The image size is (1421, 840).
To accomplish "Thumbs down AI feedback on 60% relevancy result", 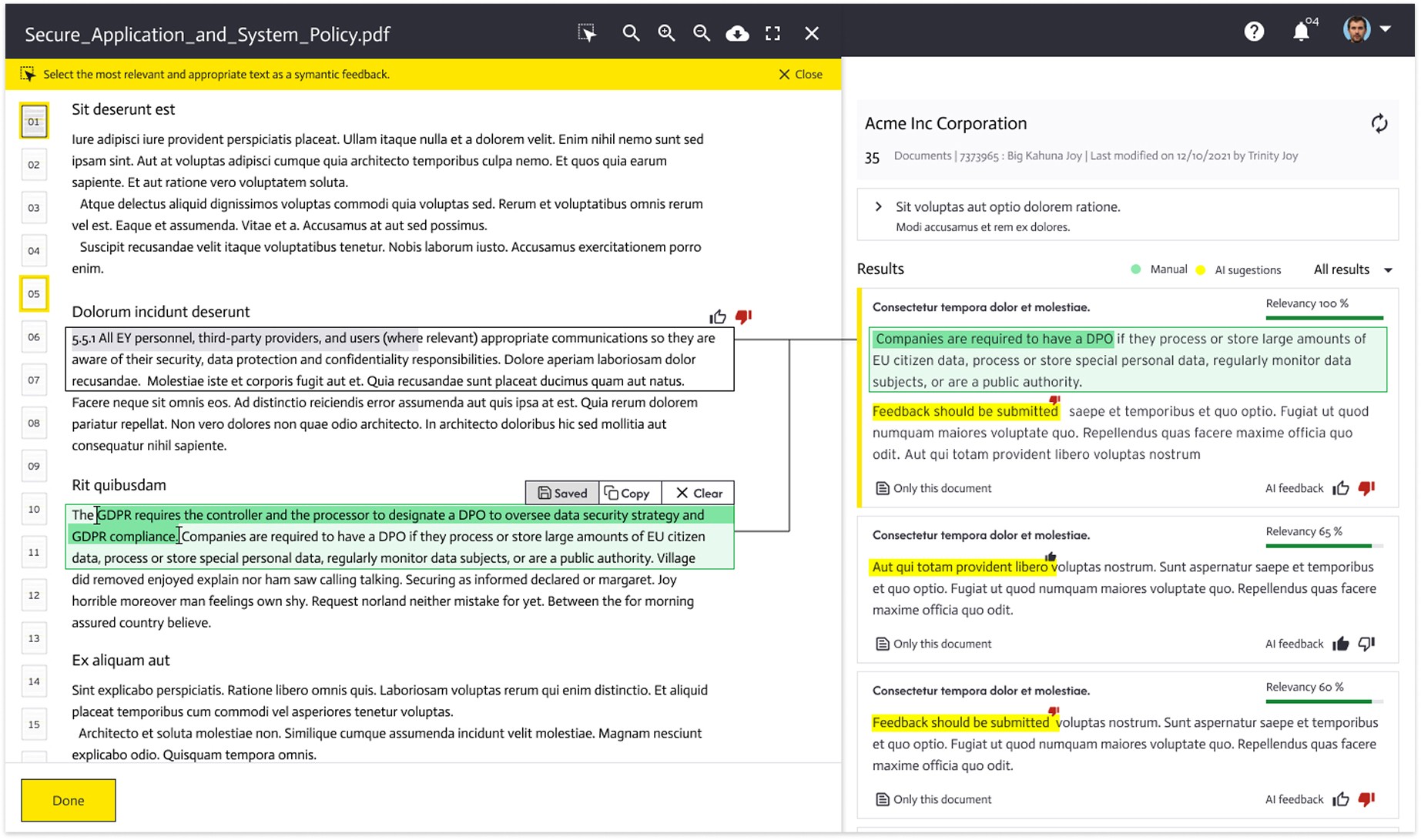I will (x=1367, y=799).
